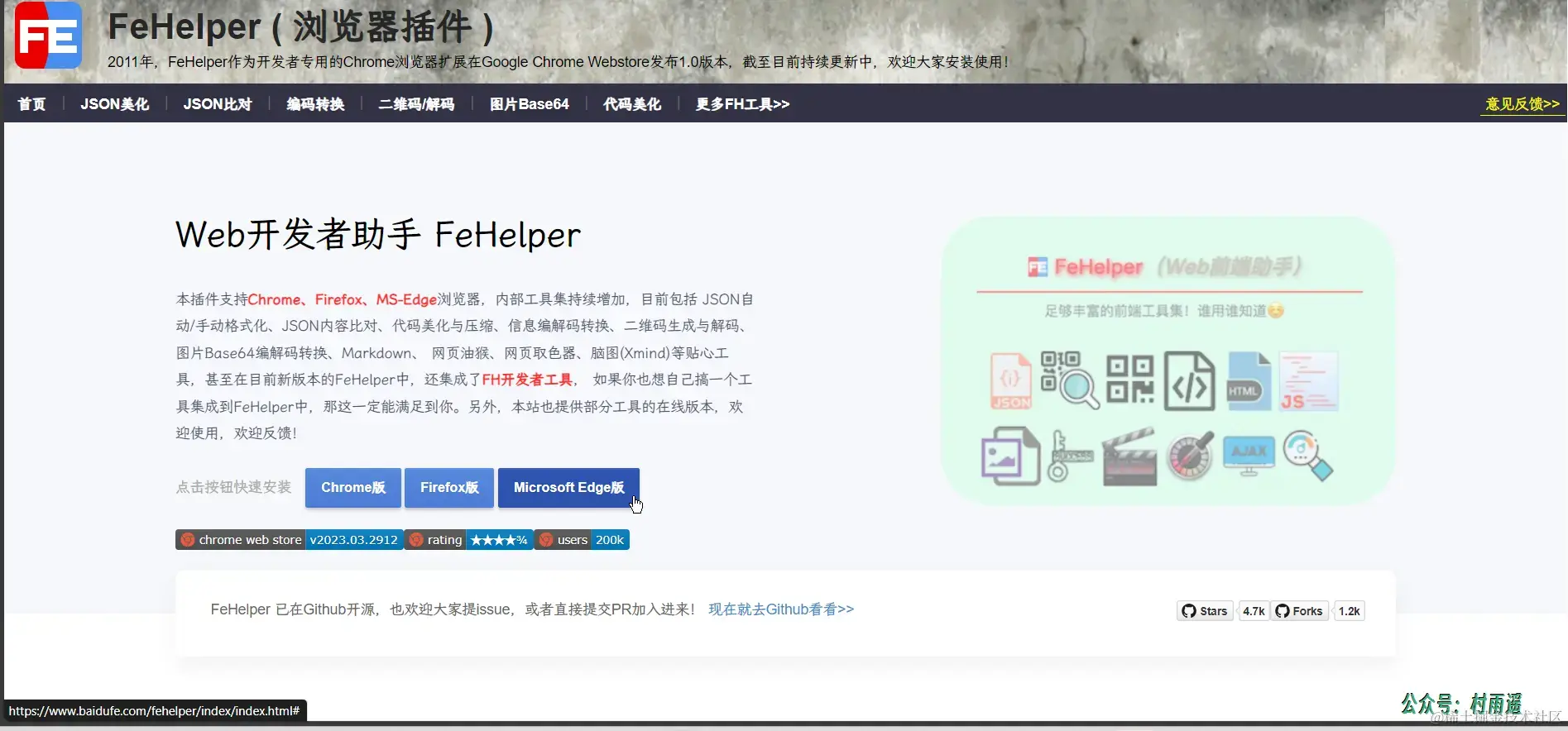Click the red "Firefox" text in the description
This screenshot has height=731, width=1568.
338,299
